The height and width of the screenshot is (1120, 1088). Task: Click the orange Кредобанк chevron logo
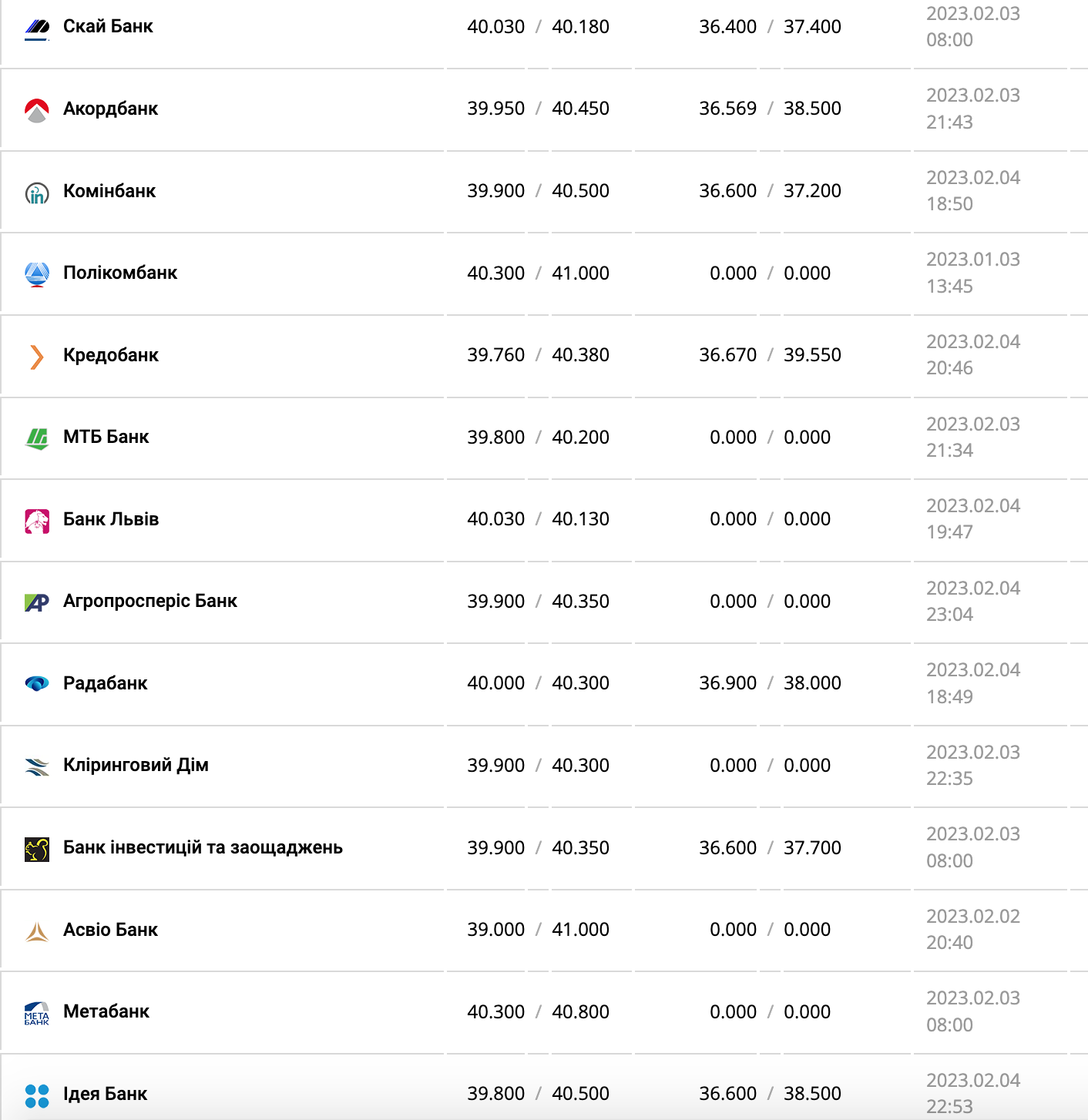36,356
